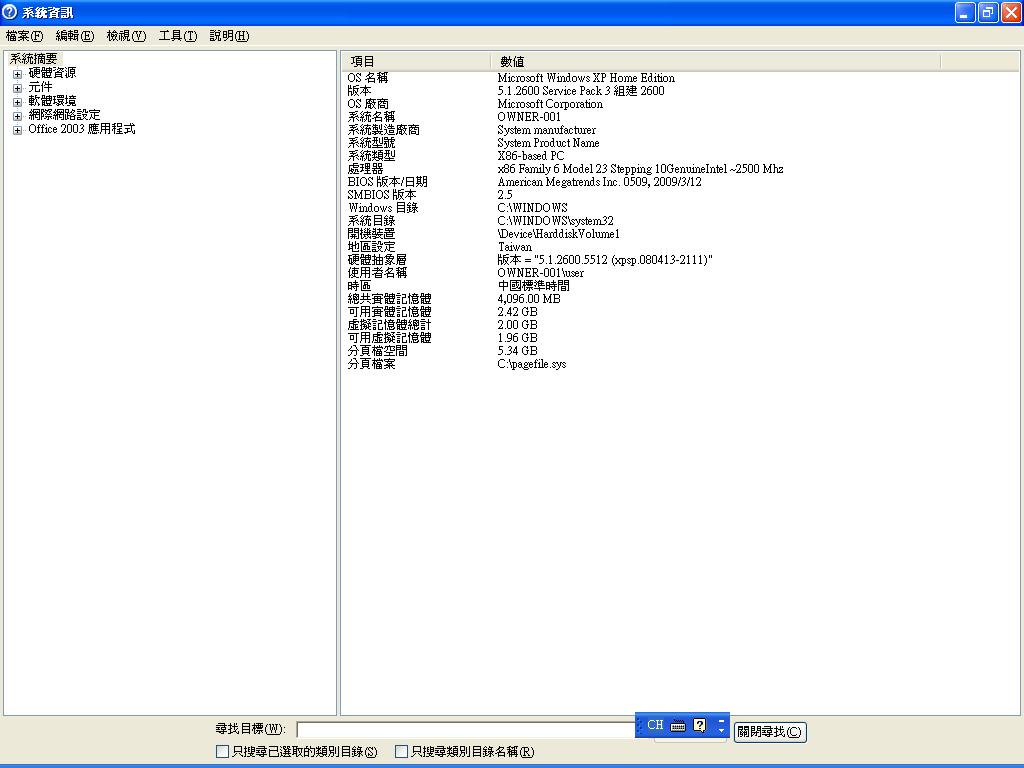Screen dimensions: 1024x768
Task: Select the 時區 row
Action: pyautogui.click(x=679, y=286)
